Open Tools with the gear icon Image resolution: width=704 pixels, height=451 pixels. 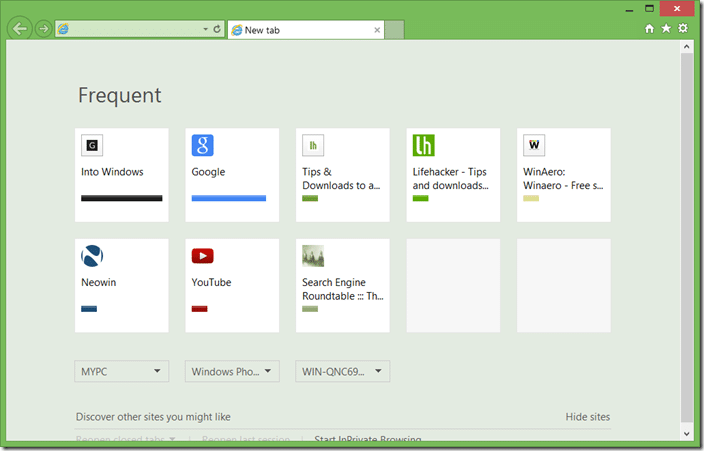pos(683,28)
